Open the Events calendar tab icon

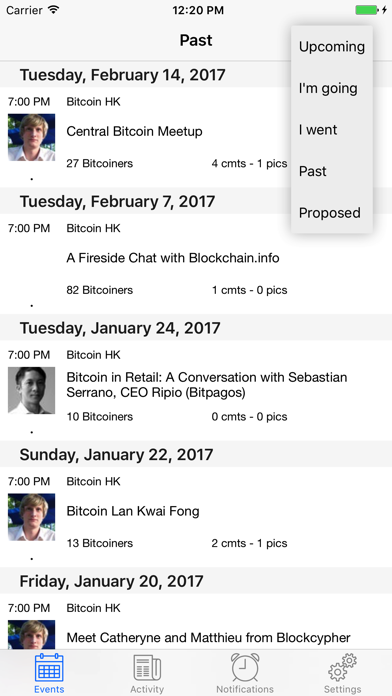pyautogui.click(x=49, y=668)
